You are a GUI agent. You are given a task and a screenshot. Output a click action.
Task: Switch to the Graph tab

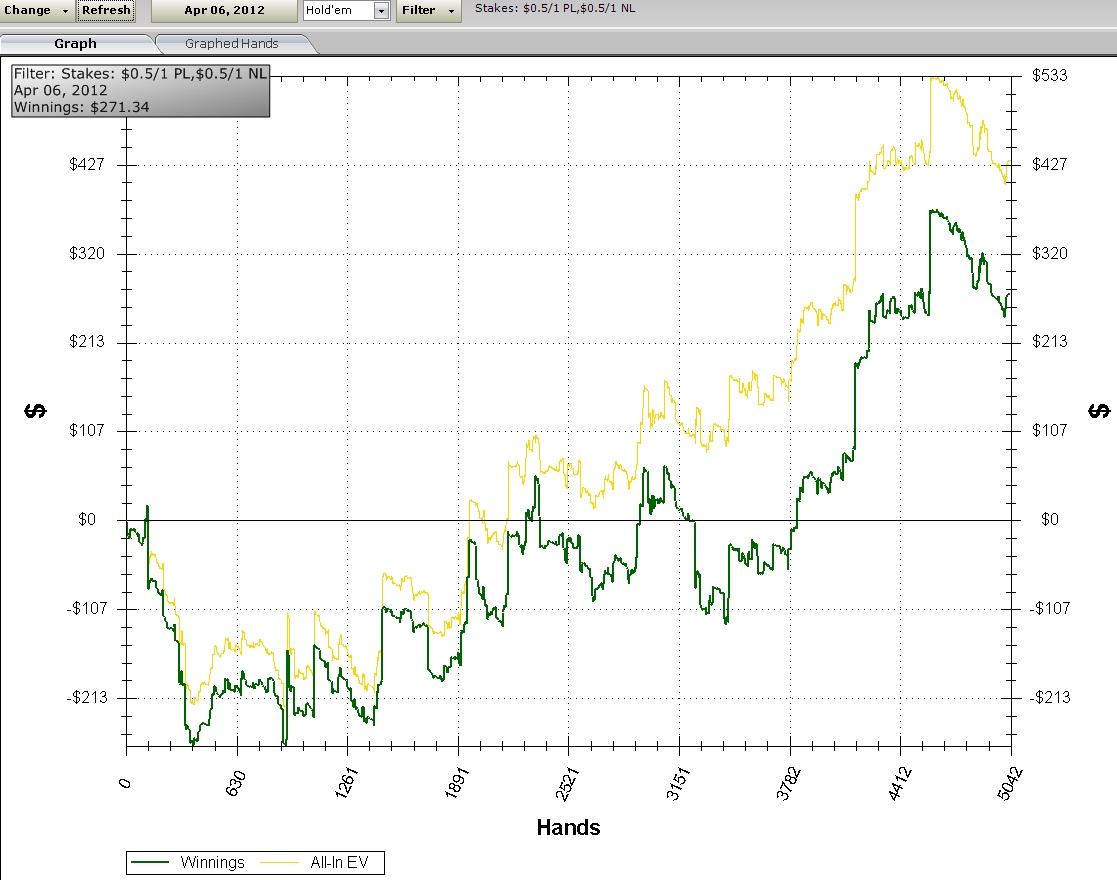pyautogui.click(x=76, y=43)
